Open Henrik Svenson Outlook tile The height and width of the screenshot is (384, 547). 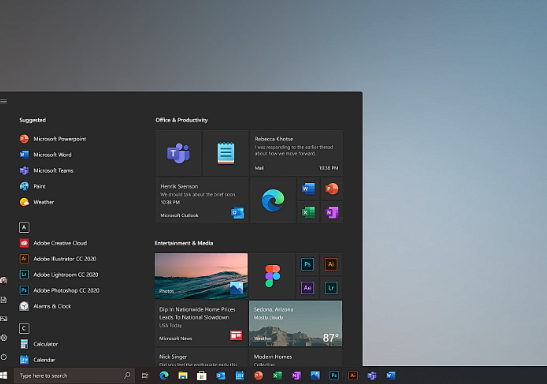(202, 200)
